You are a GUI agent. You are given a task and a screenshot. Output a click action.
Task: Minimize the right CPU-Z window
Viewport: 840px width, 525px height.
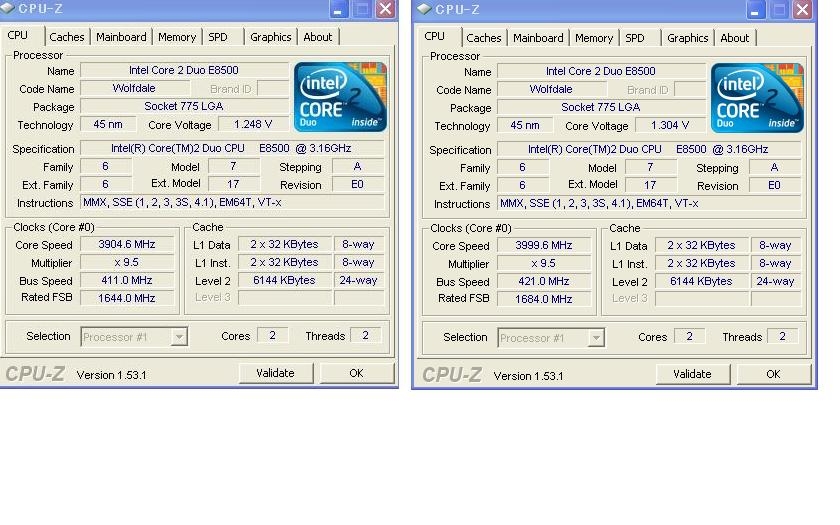755,10
